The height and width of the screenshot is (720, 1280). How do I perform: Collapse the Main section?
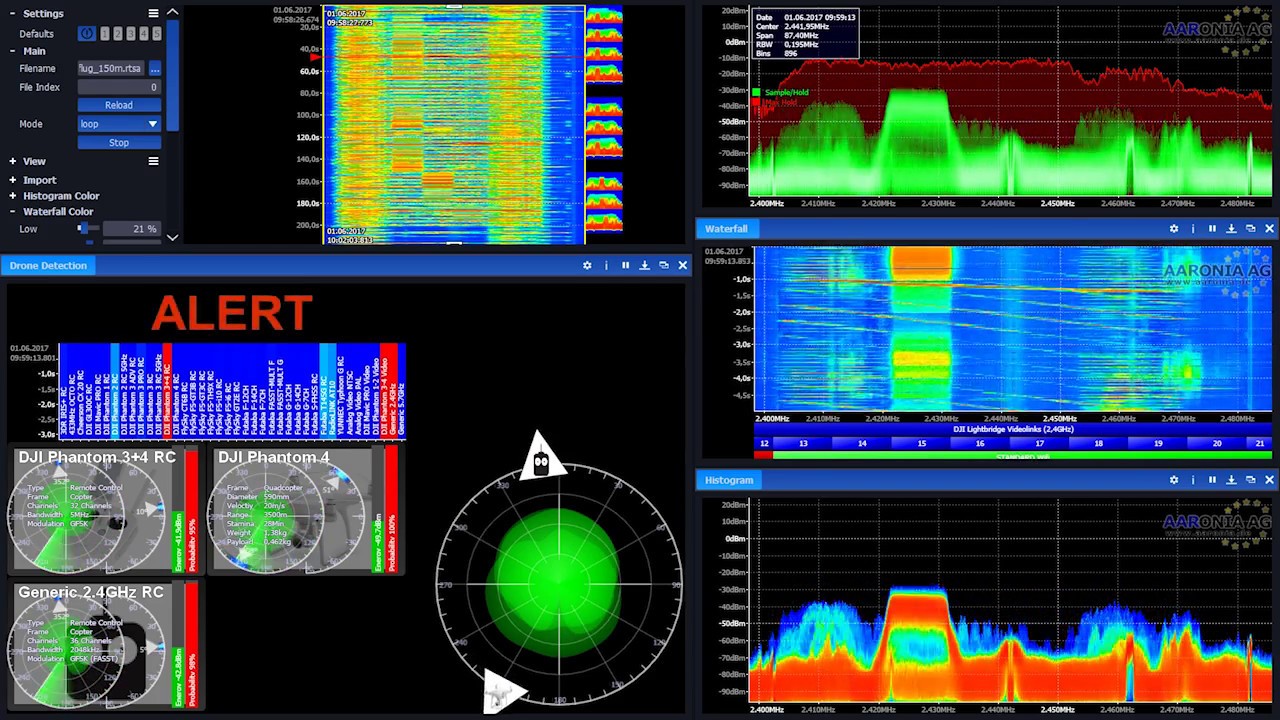pyautogui.click(x=13, y=51)
